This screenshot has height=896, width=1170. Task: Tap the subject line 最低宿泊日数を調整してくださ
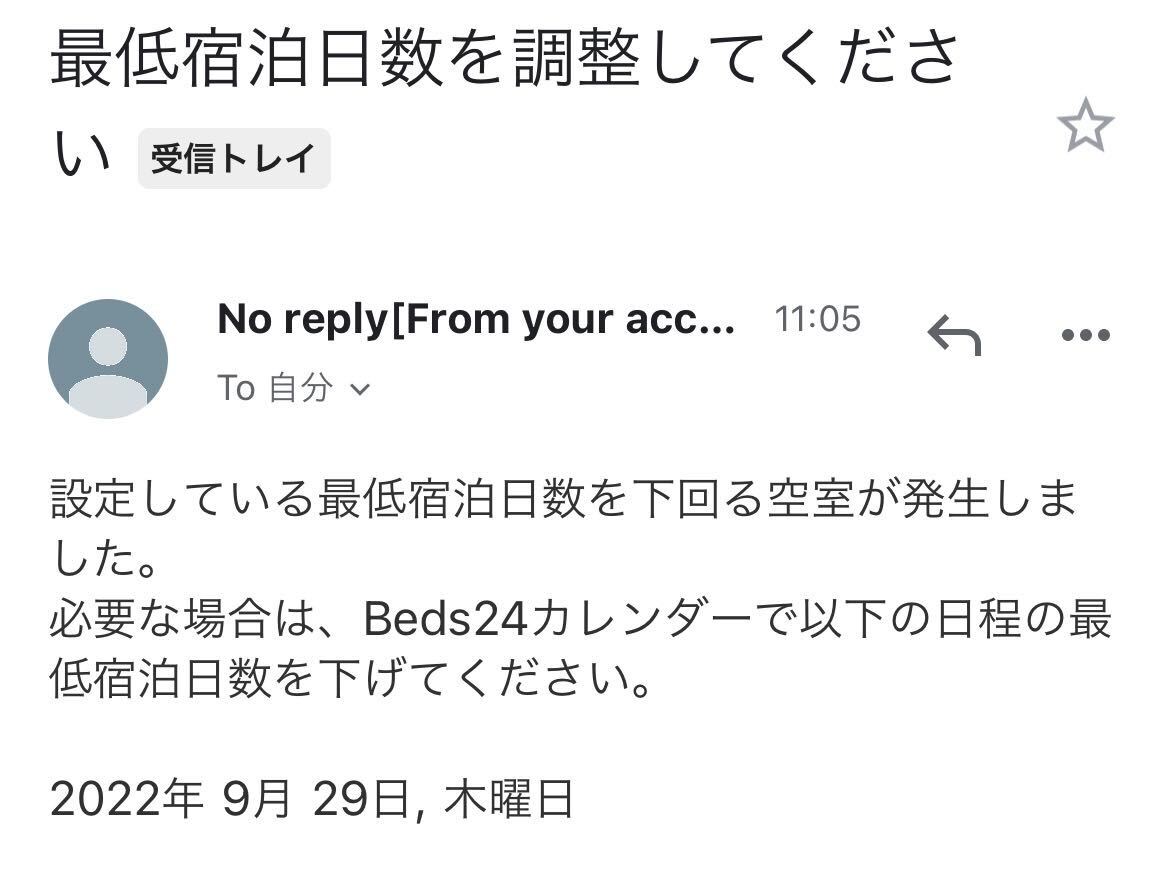(505, 60)
